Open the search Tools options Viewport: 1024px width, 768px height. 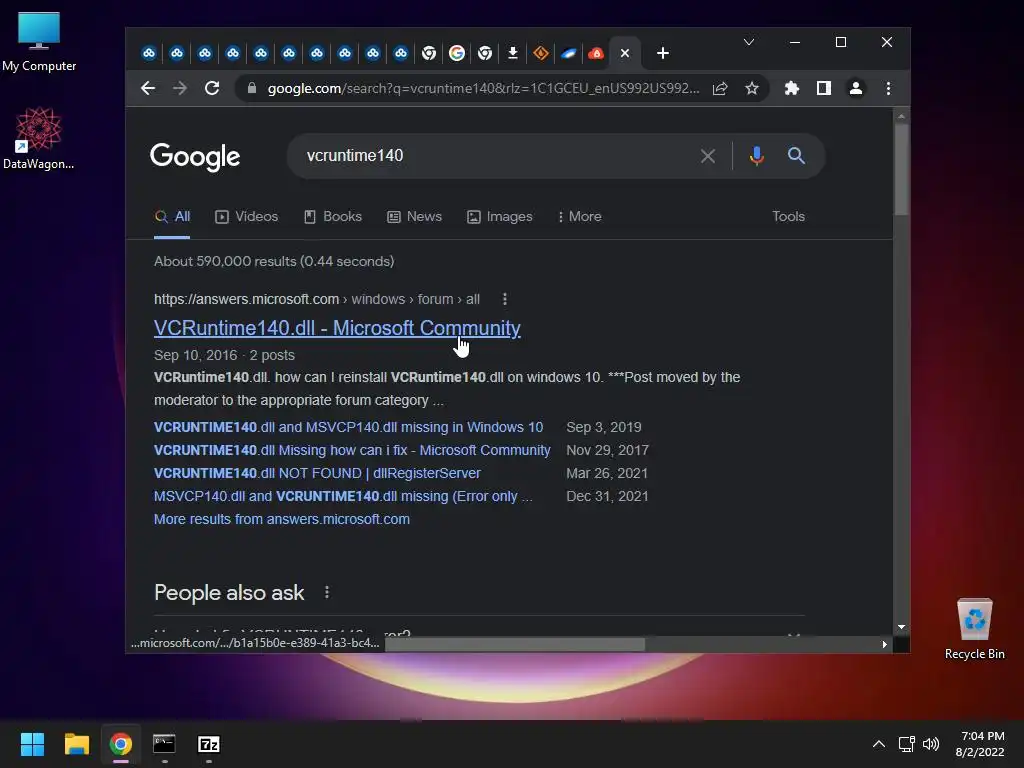[x=788, y=217]
